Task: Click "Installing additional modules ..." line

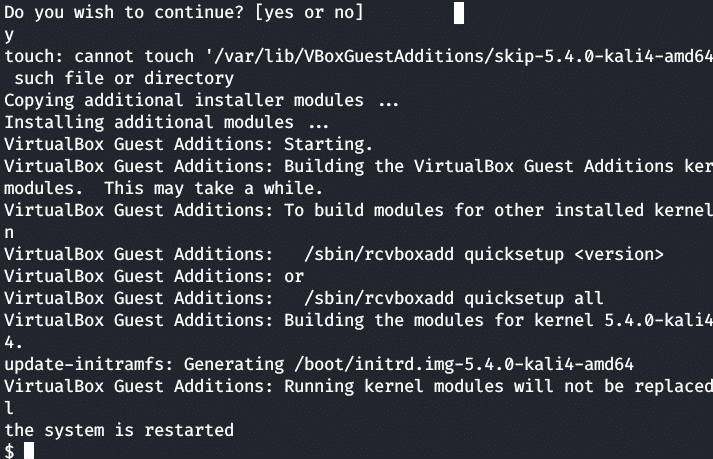Action: 167,122
